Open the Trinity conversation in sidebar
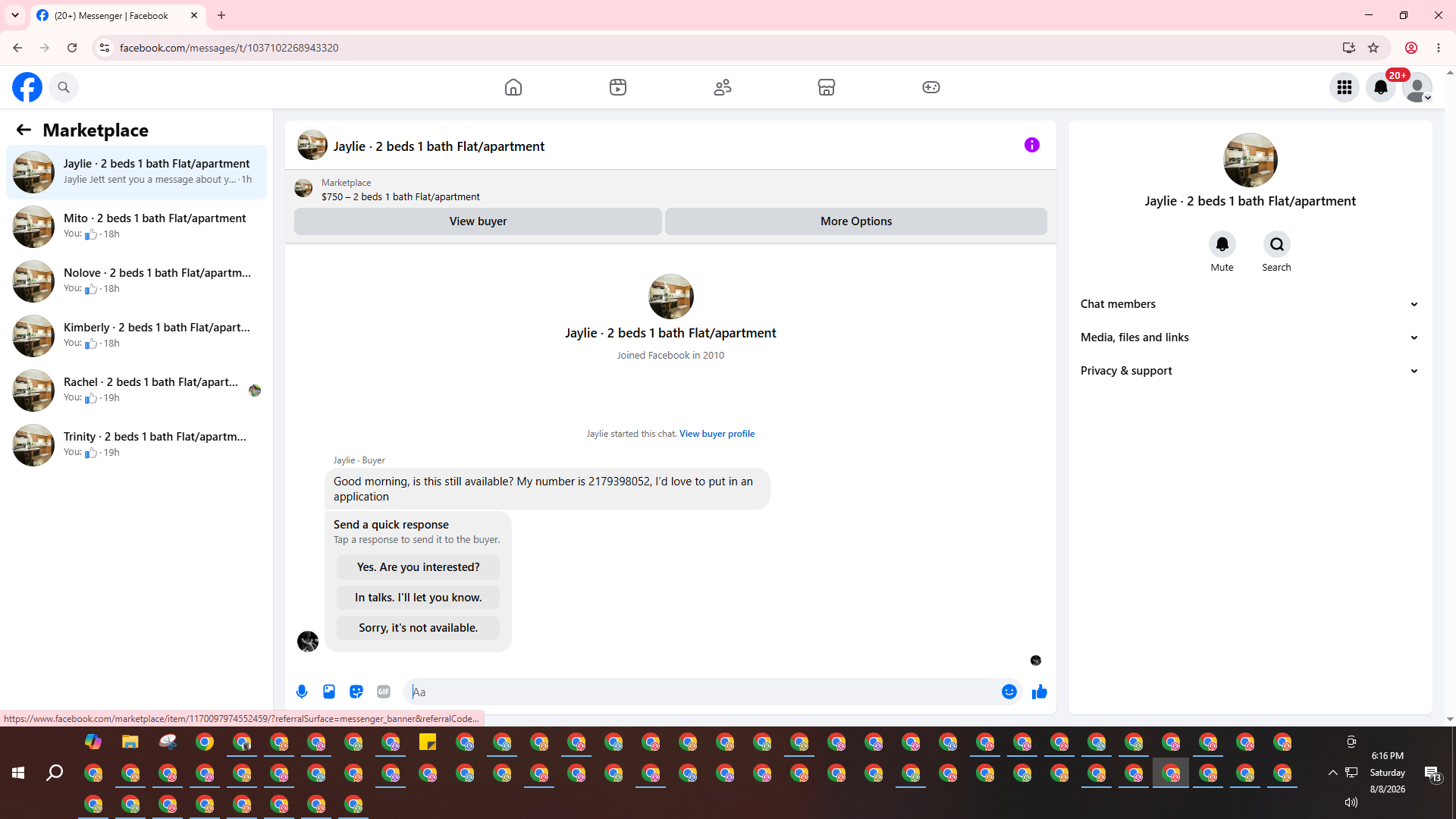The height and width of the screenshot is (819, 1456). click(136, 445)
